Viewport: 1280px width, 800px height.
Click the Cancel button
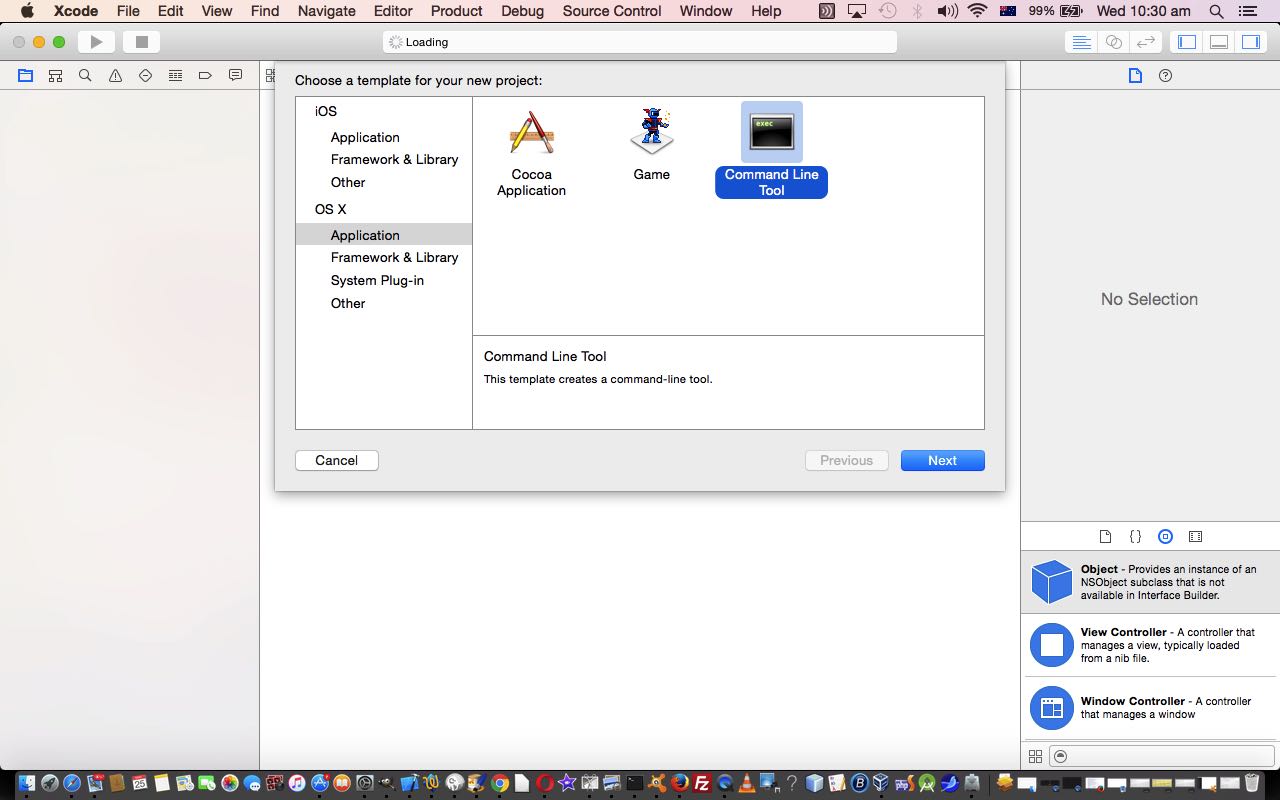point(336,460)
